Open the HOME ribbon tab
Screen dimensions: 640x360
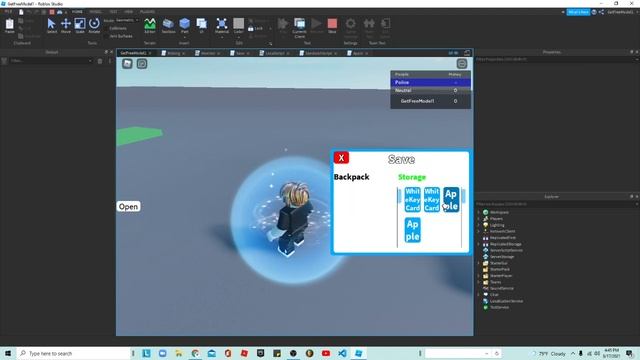(77, 12)
